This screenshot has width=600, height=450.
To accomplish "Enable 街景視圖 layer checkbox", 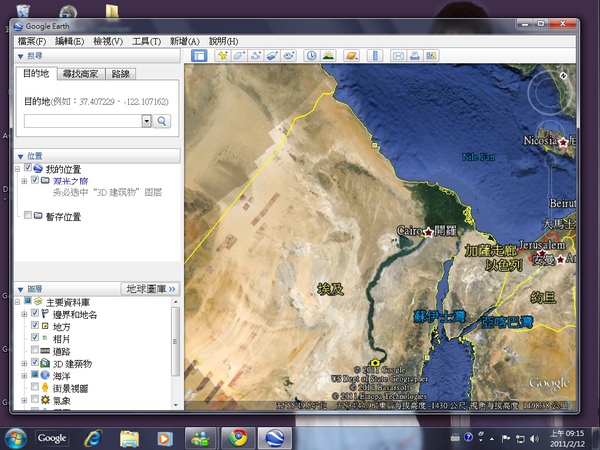I will click(x=35, y=386).
